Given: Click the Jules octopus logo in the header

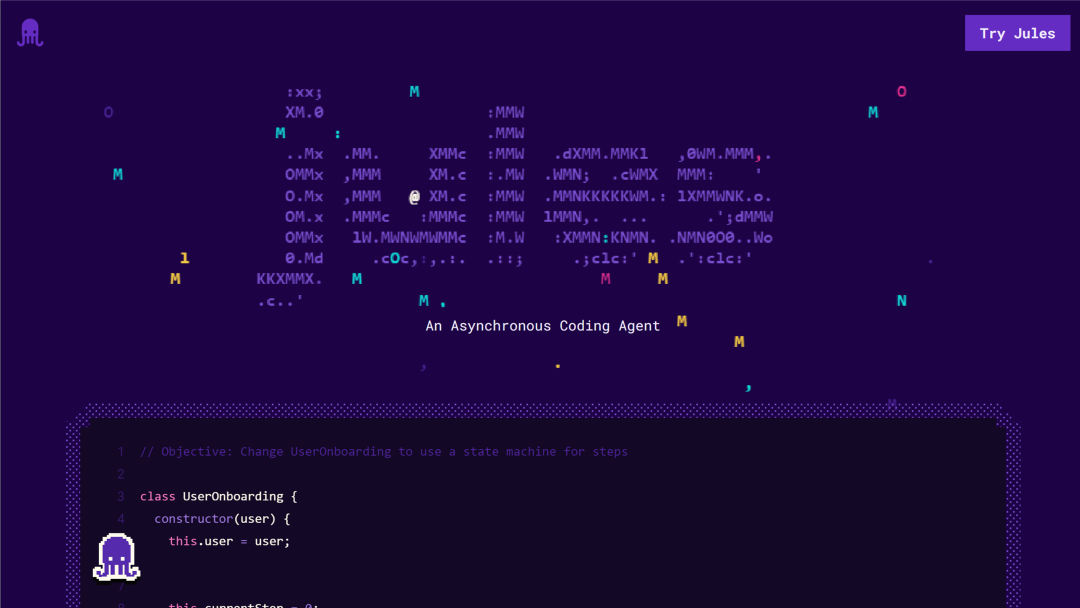Looking at the screenshot, I should tap(30, 33).
